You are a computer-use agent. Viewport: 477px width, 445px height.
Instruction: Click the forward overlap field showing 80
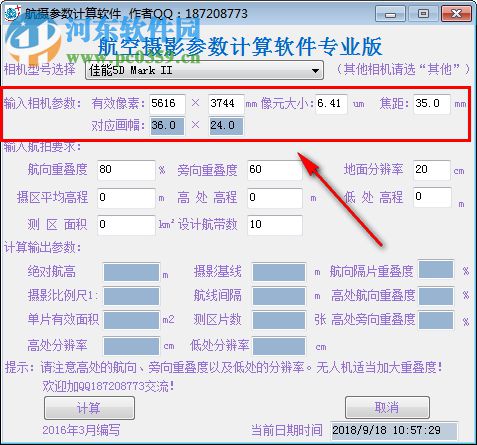point(126,170)
